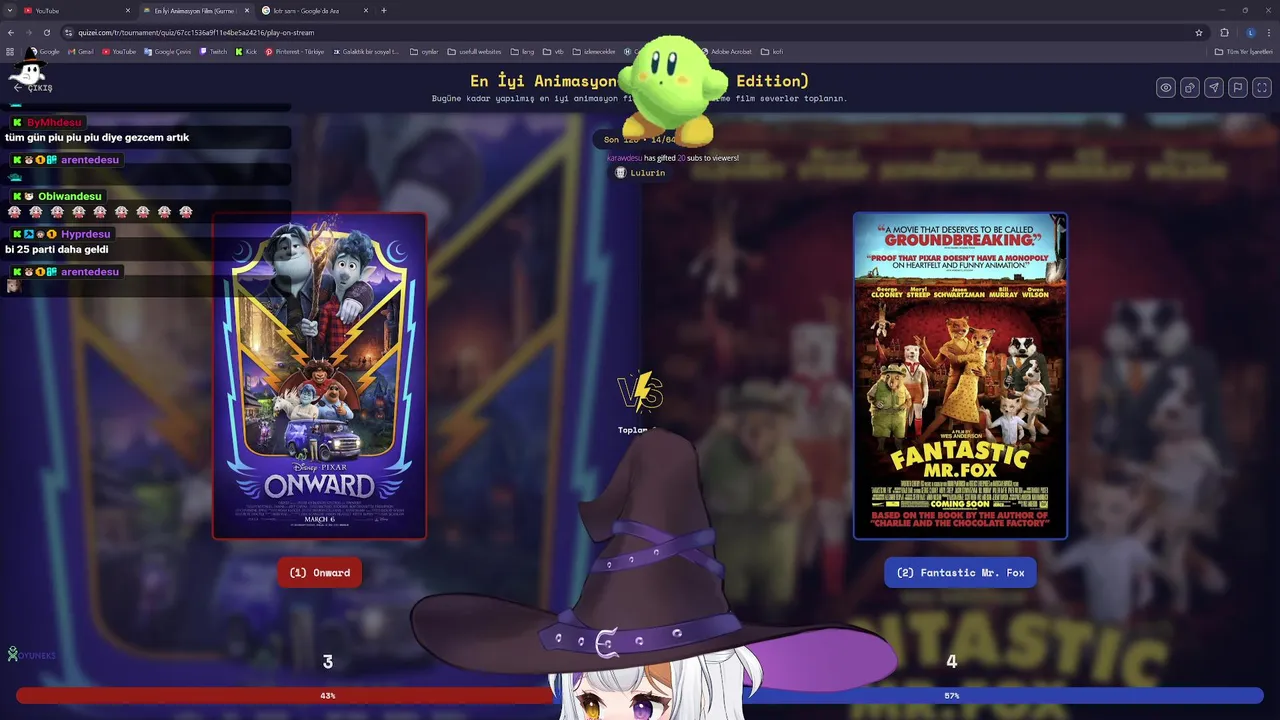Expand the usefull websites bookmark folder
1280x720 pixels.
[474, 52]
